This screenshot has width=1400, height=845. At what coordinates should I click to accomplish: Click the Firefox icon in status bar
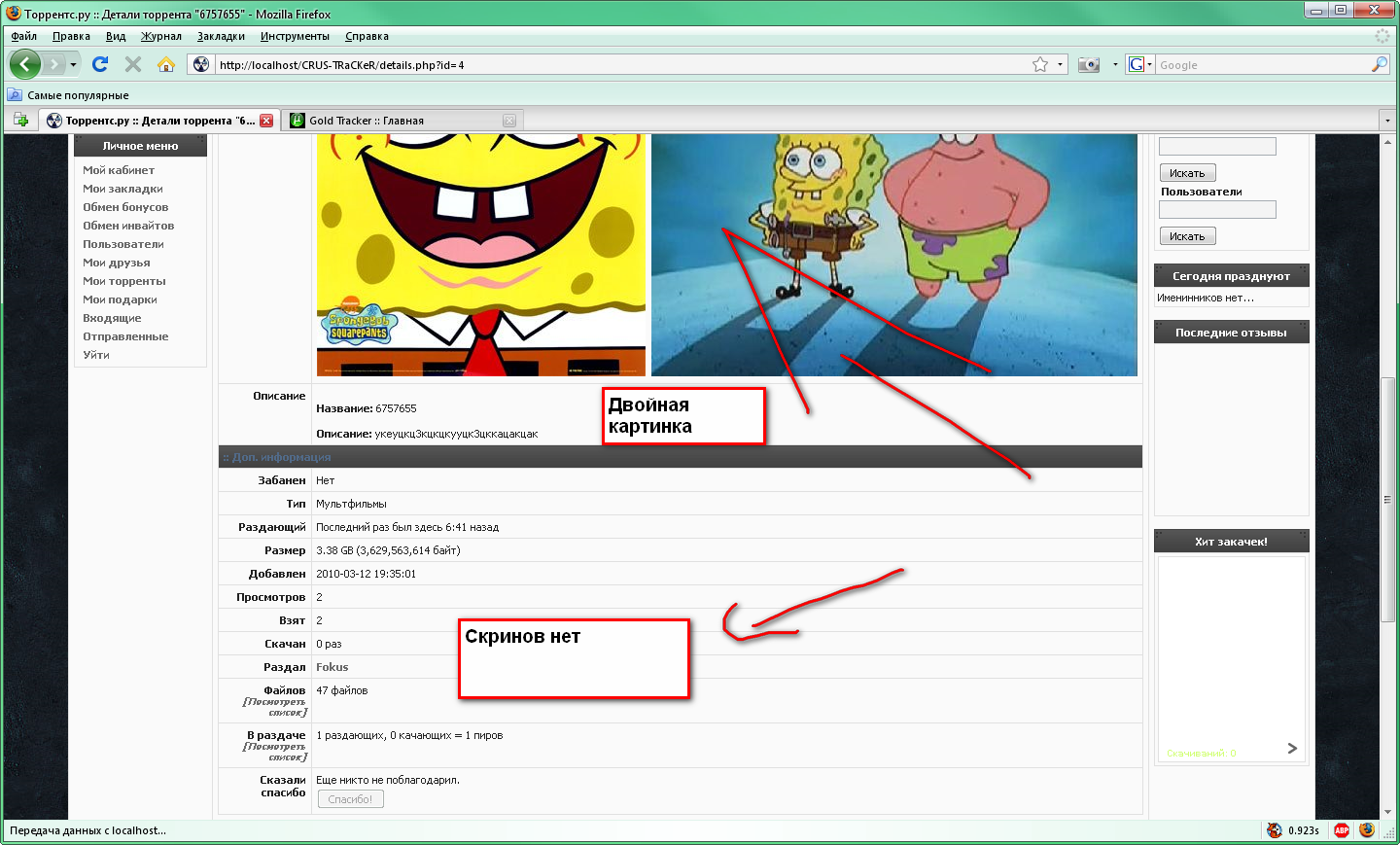(1367, 830)
